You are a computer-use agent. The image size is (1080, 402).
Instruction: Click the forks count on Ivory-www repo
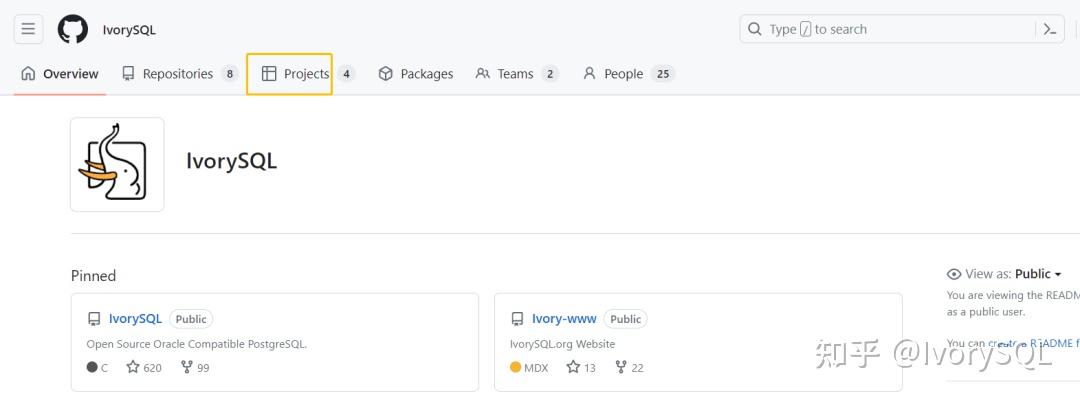pos(629,367)
